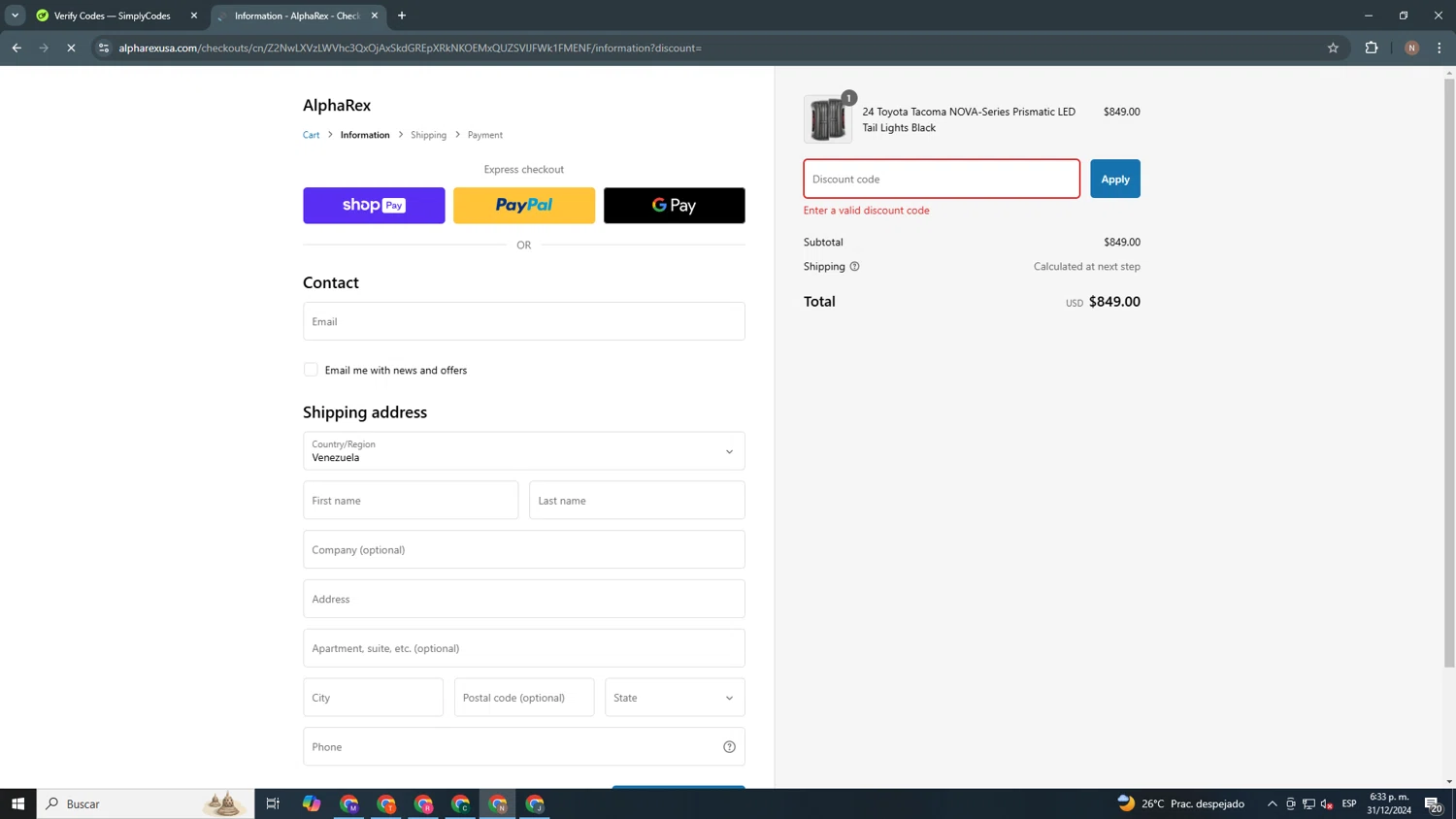Click the Buscar taskbar search box
The width and height of the screenshot is (1456, 819).
coord(146,803)
